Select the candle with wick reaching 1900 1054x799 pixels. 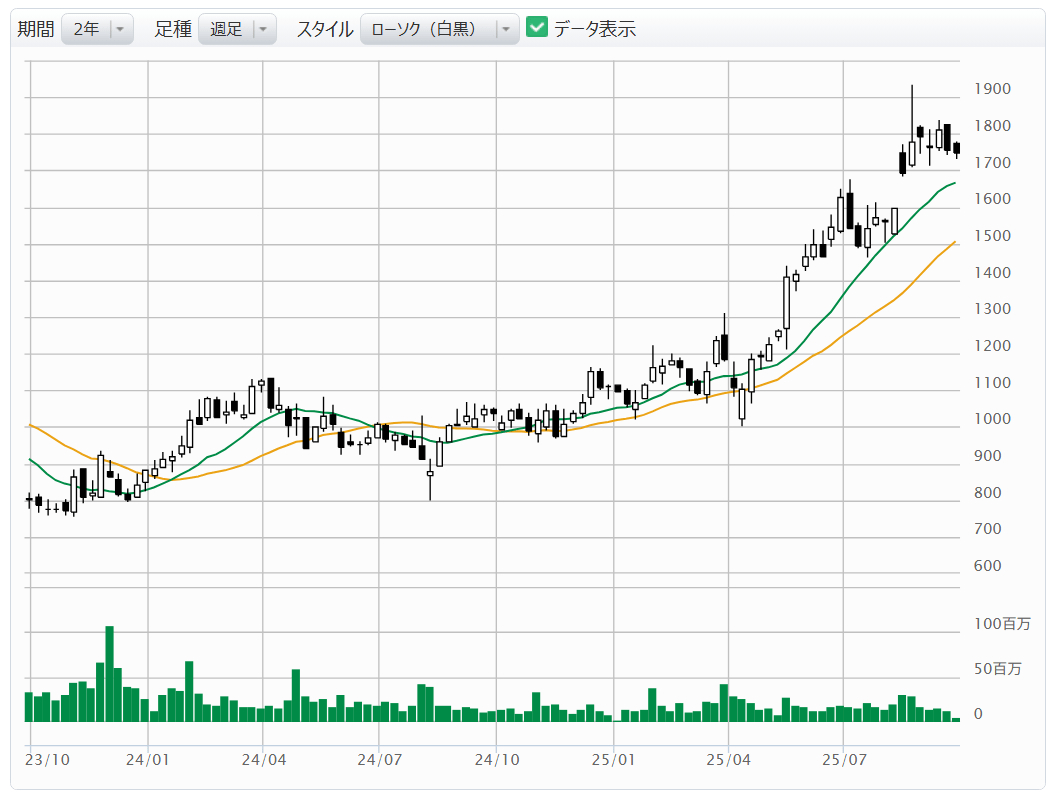click(912, 152)
